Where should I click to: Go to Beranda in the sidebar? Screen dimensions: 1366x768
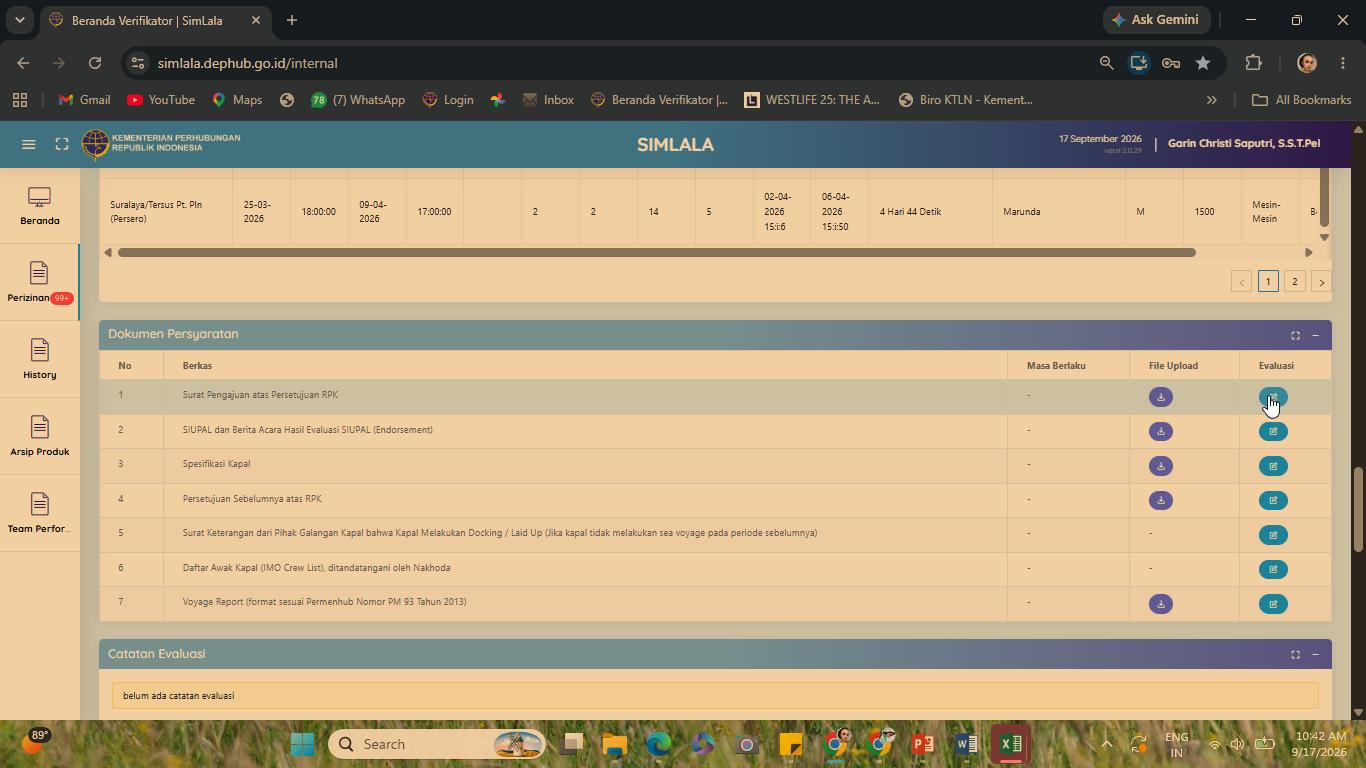tap(40, 206)
